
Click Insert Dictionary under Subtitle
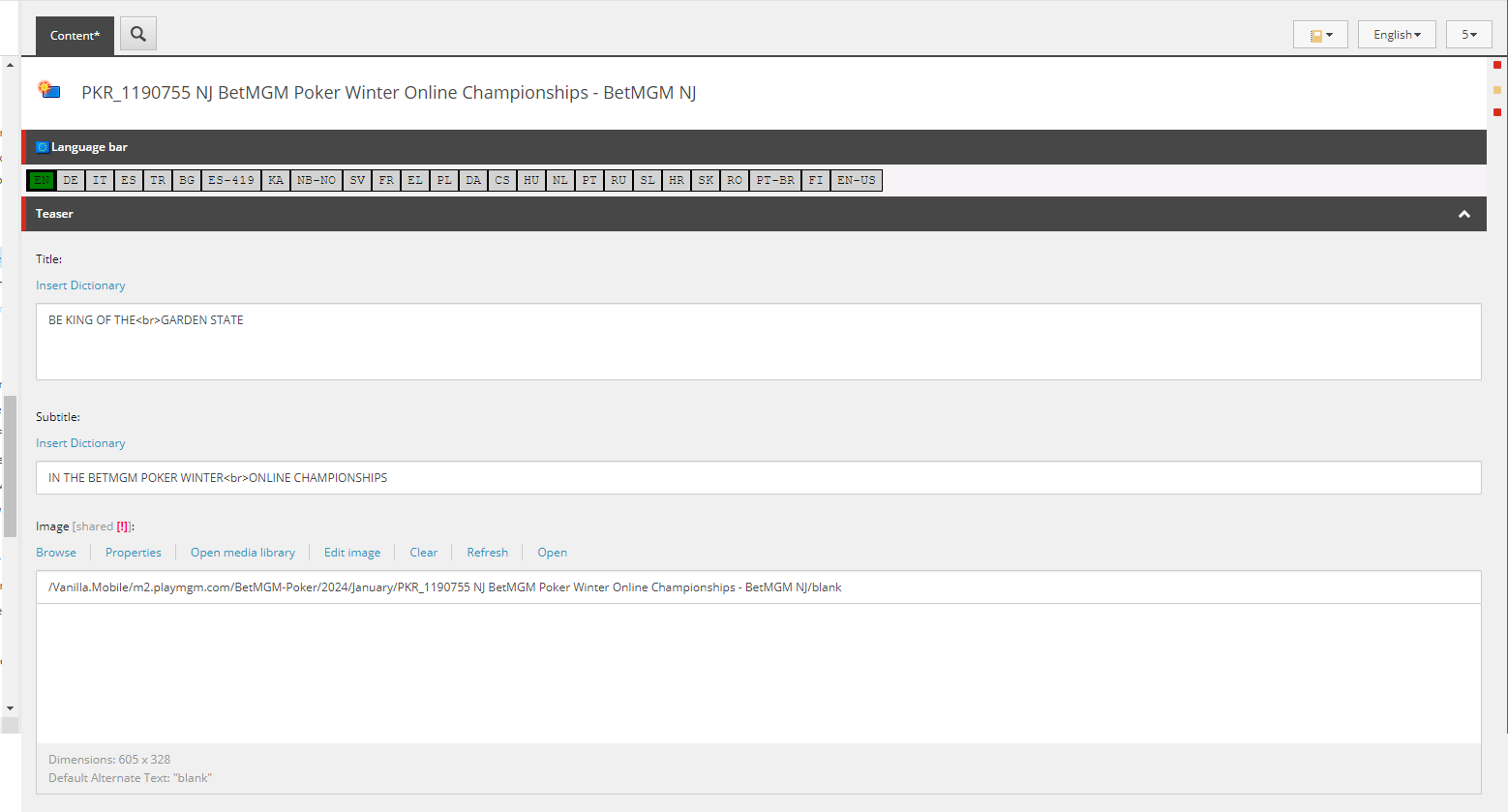(80, 443)
